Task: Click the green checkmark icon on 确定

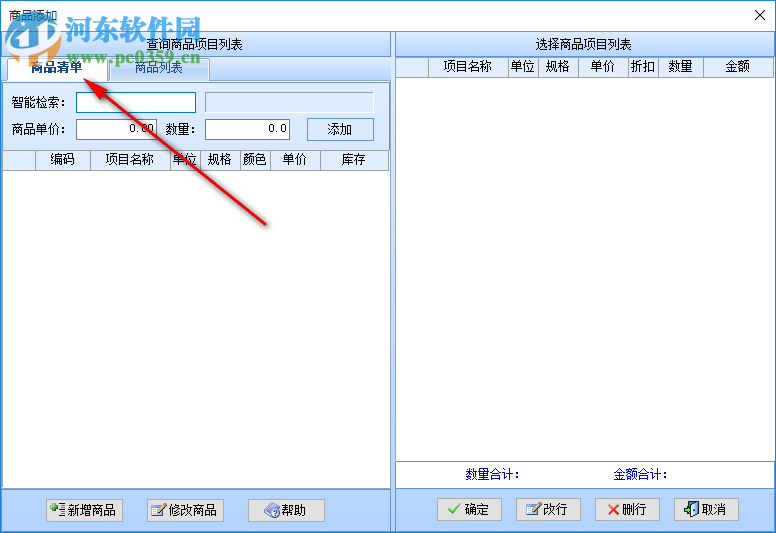Action: 454,509
